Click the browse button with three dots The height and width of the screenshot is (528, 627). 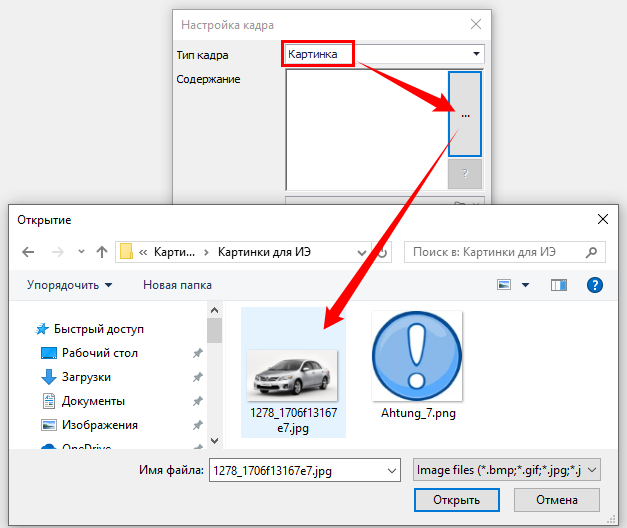tap(465, 114)
